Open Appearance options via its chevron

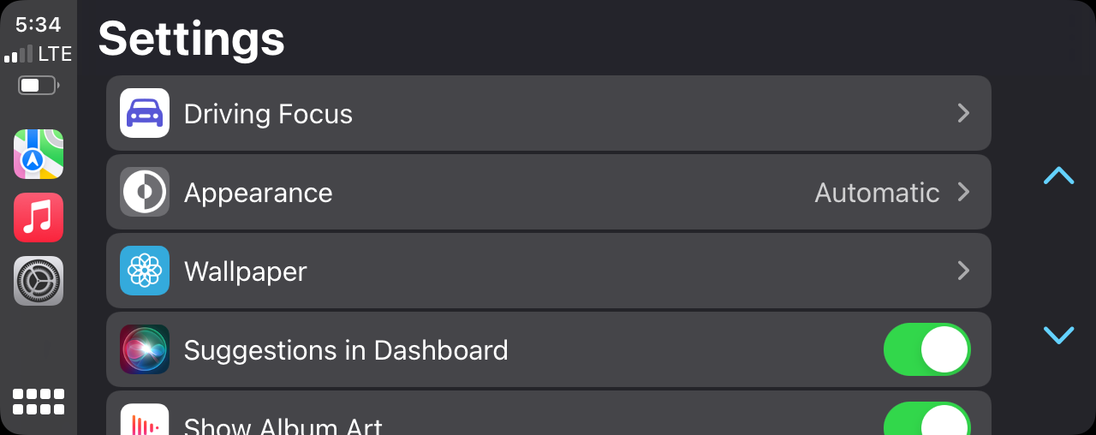[x=963, y=192]
